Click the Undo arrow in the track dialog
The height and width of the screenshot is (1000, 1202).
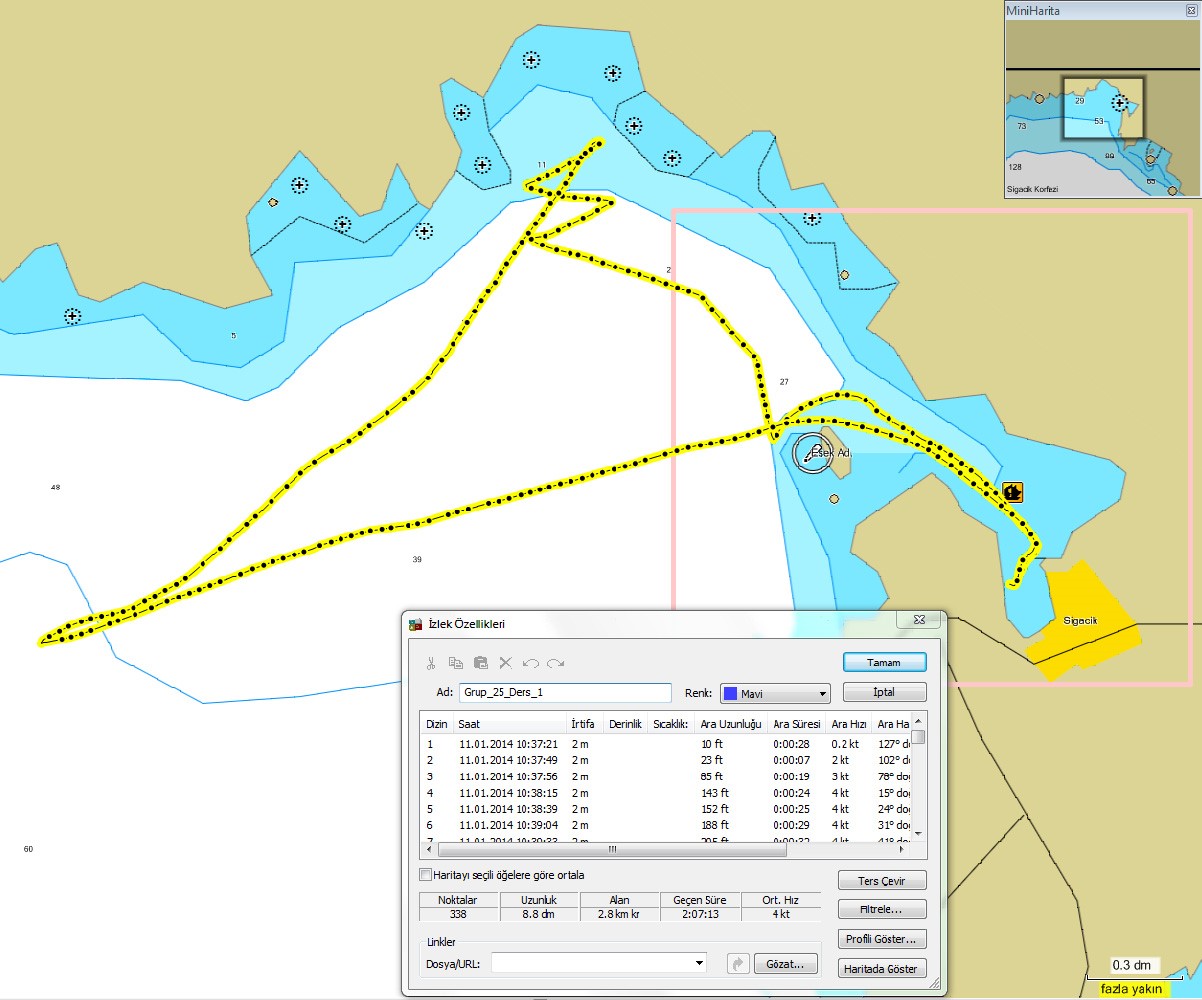click(531, 662)
